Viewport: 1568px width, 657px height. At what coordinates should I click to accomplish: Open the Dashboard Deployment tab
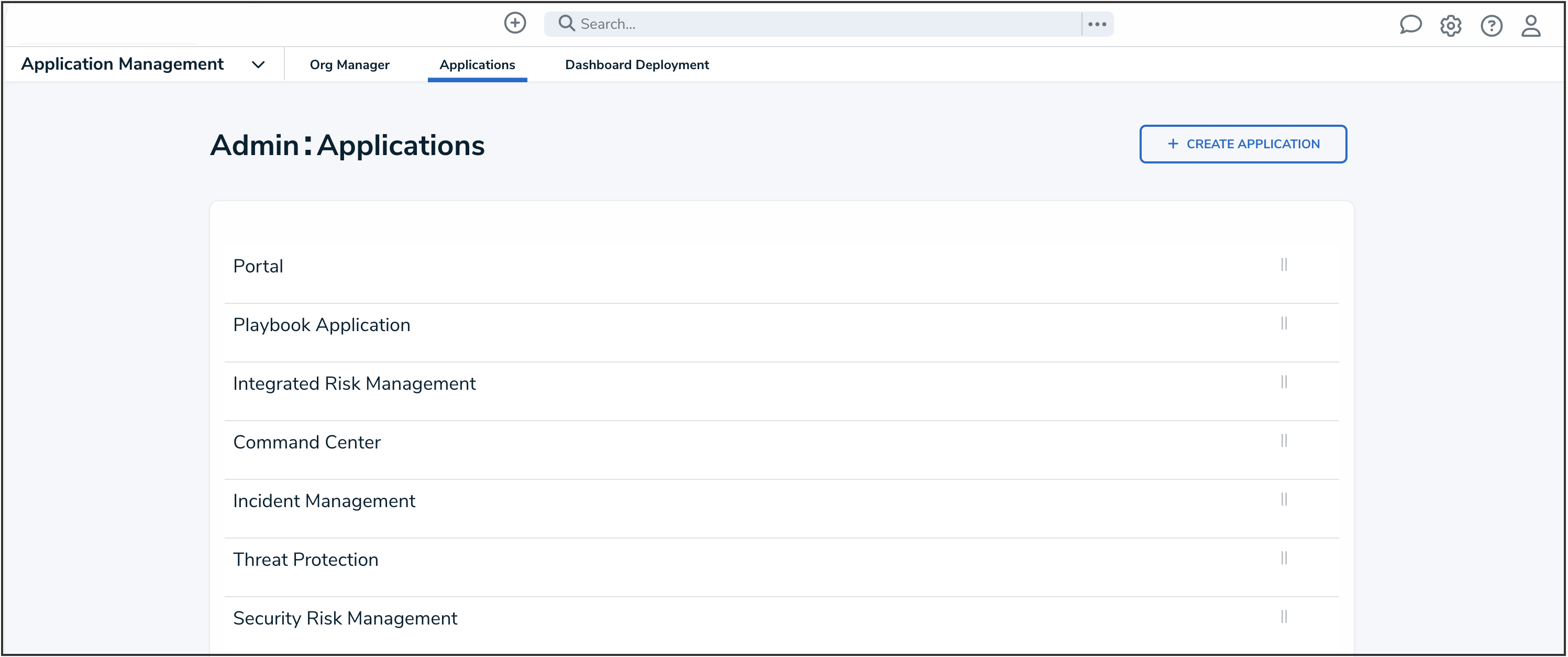[637, 64]
